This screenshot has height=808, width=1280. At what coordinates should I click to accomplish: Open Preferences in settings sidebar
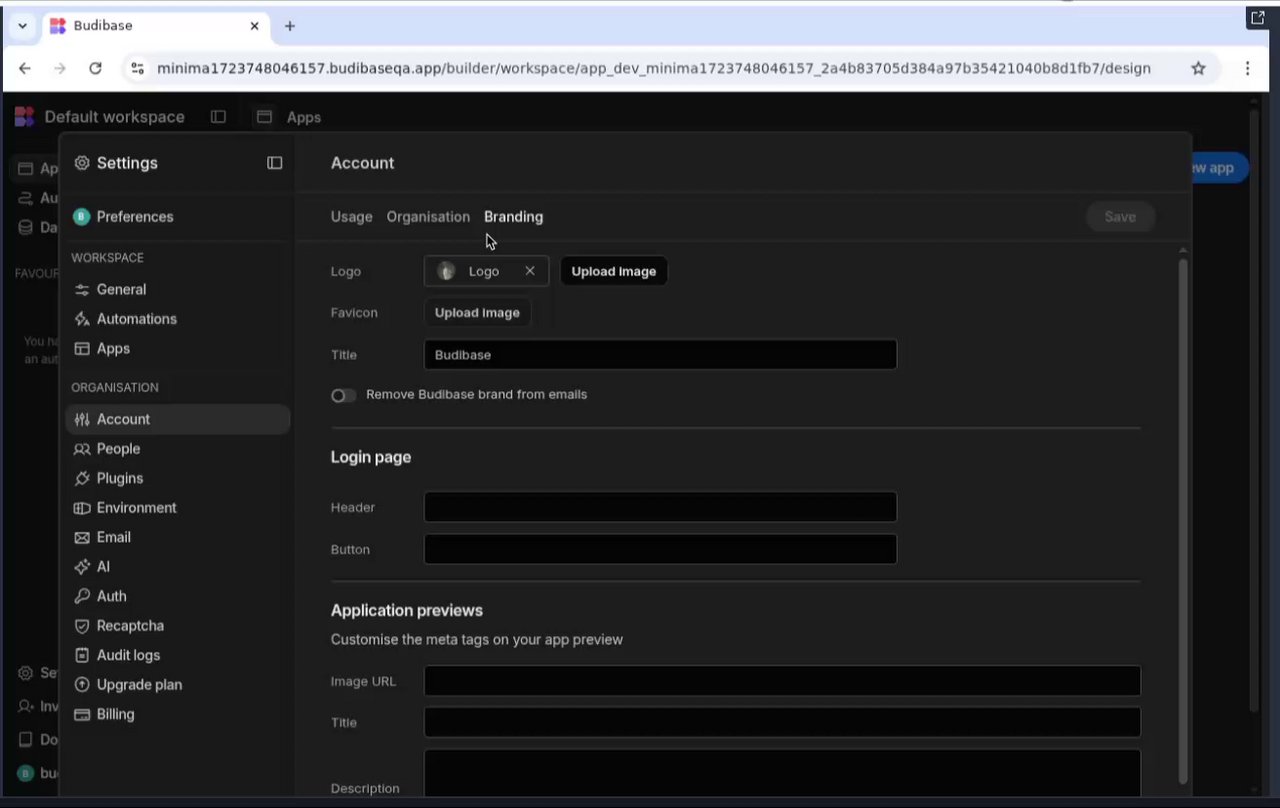click(177, 217)
